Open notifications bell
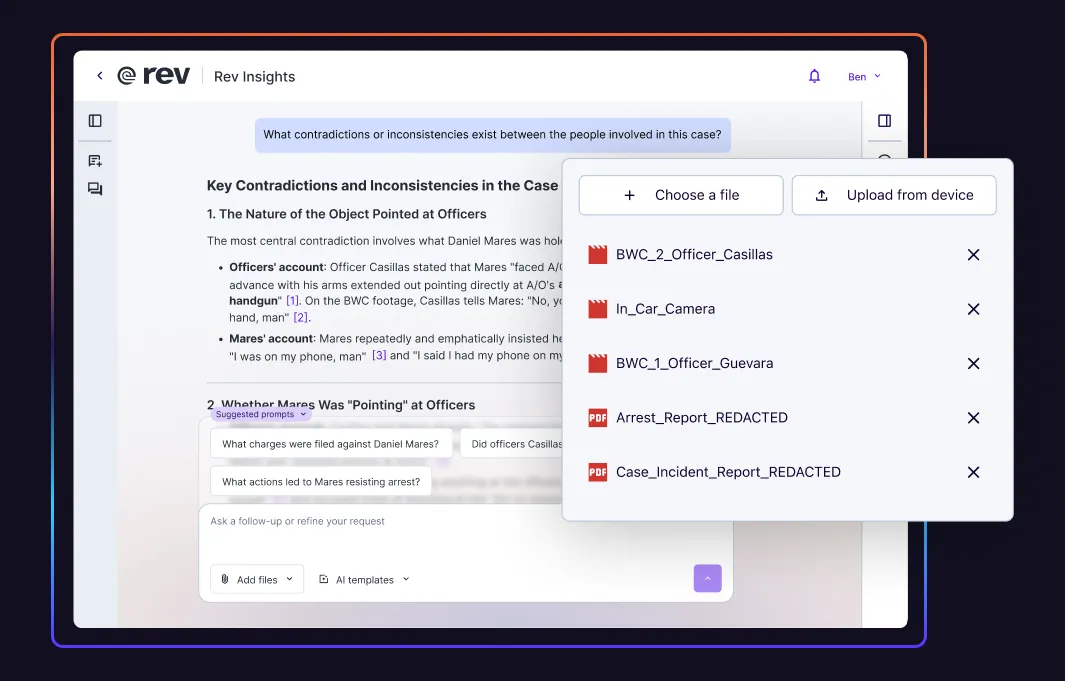 814,76
